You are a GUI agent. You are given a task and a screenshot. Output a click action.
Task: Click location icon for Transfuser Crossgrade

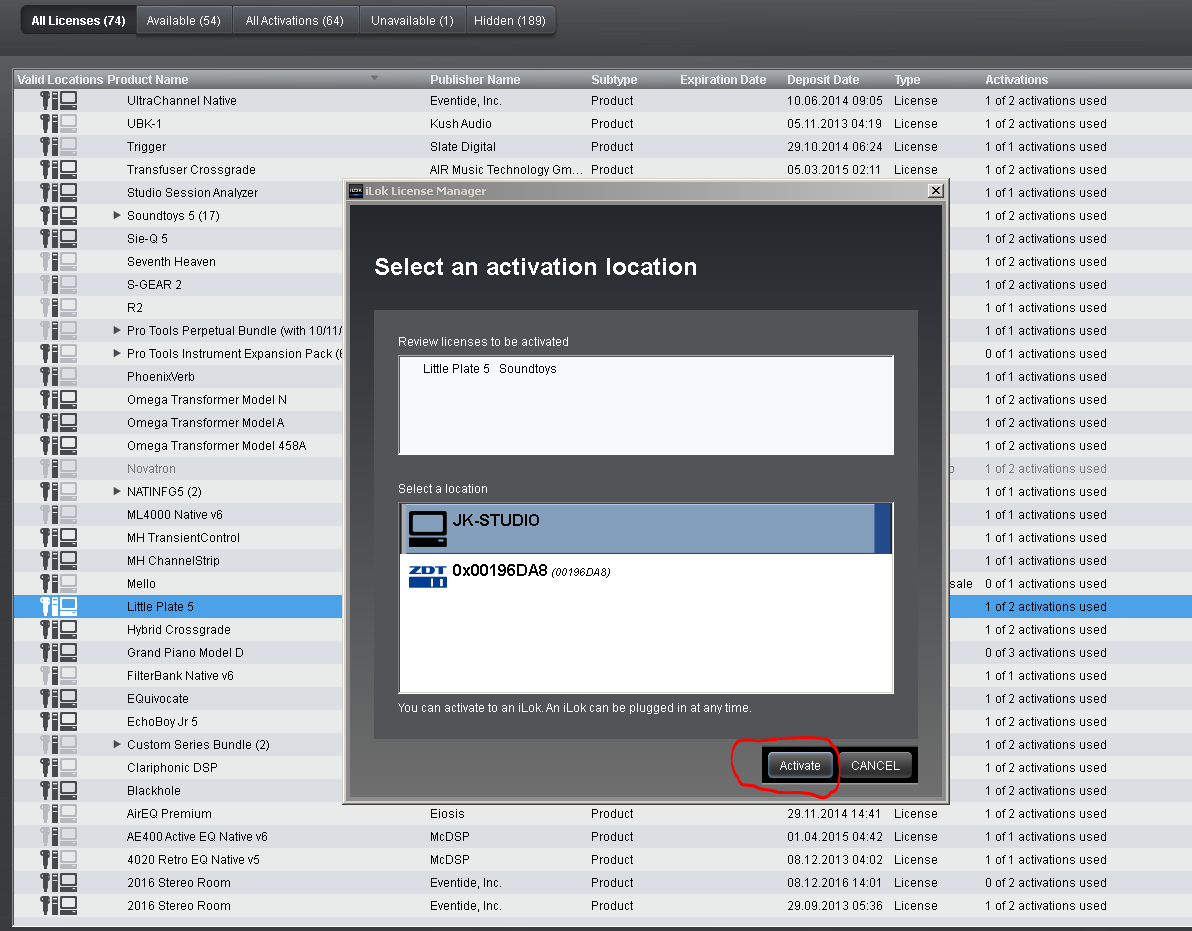pyautogui.click(x=59, y=169)
